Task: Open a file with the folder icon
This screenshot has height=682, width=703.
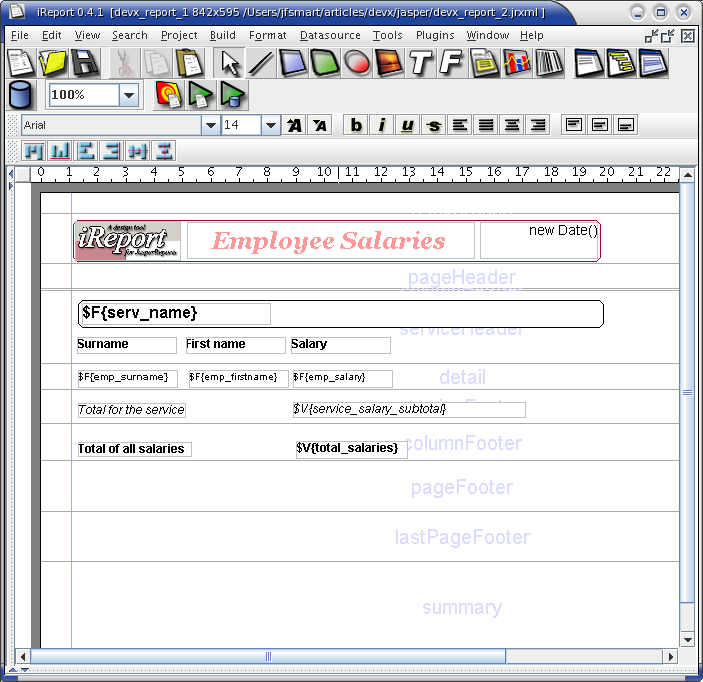Action: [x=52, y=63]
